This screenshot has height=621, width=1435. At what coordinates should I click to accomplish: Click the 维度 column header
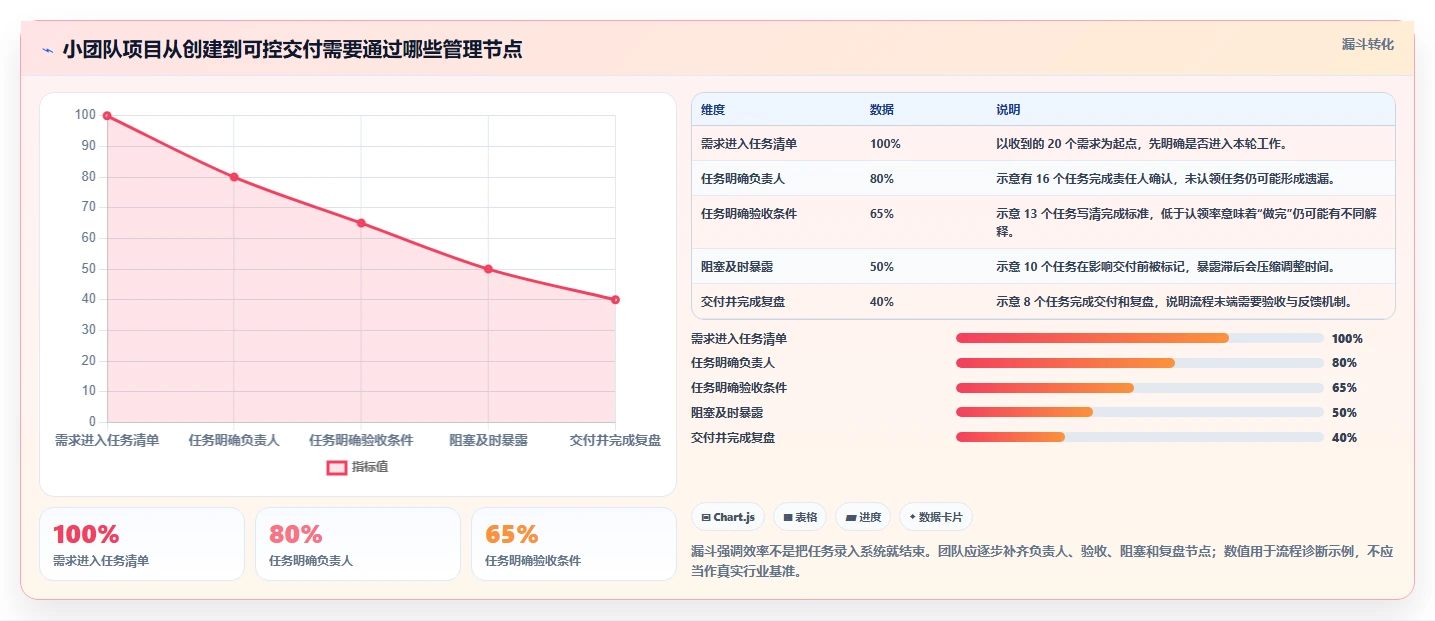point(713,110)
